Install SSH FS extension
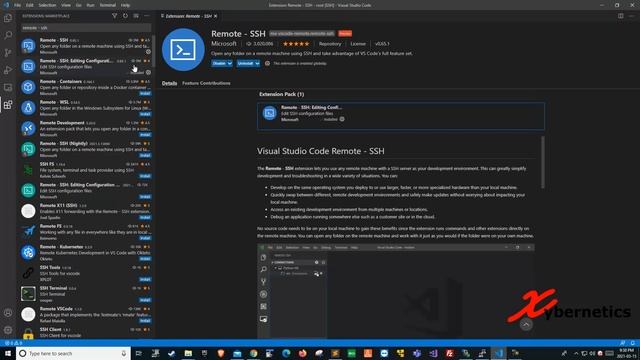The image size is (640, 360). pyautogui.click(x=145, y=176)
